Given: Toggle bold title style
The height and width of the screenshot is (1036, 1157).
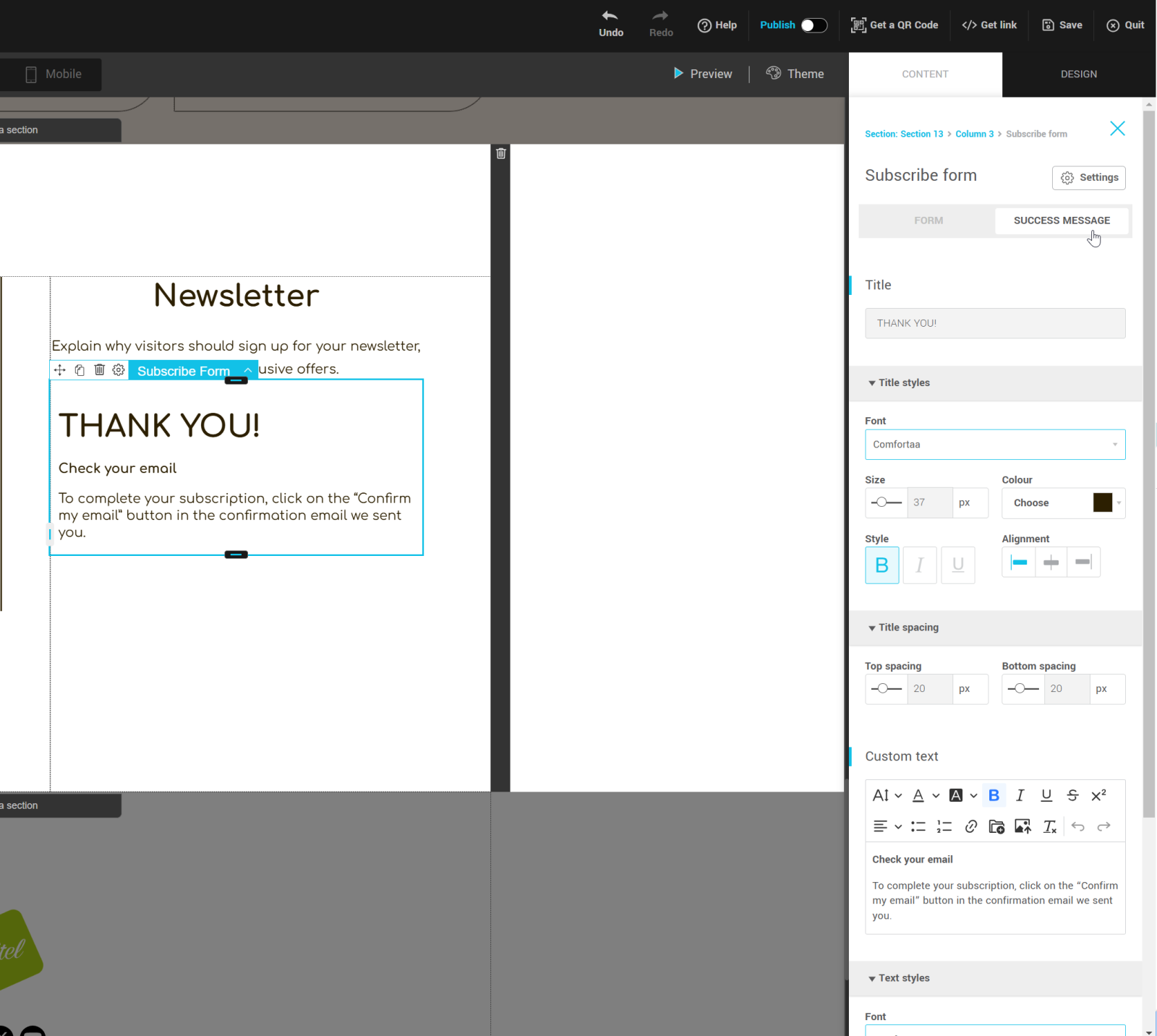Looking at the screenshot, I should tap(881, 565).
